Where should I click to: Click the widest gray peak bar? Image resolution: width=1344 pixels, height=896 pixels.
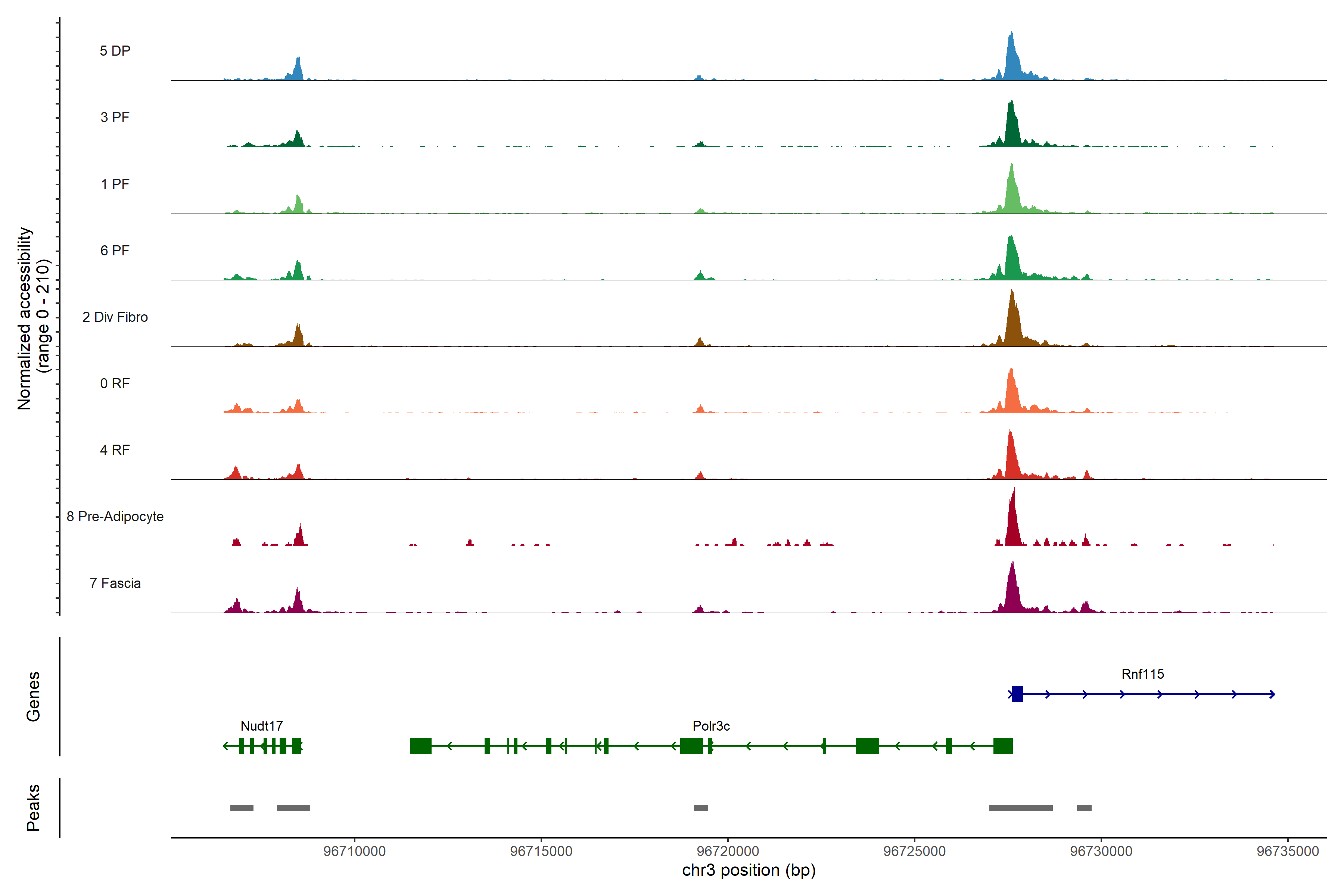coord(1021,808)
